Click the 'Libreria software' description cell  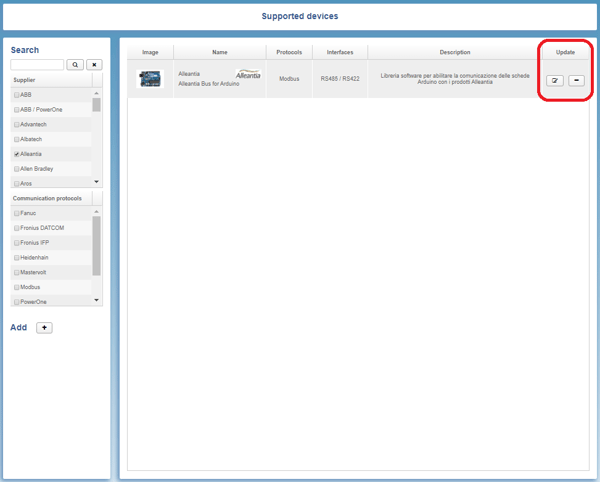point(455,79)
